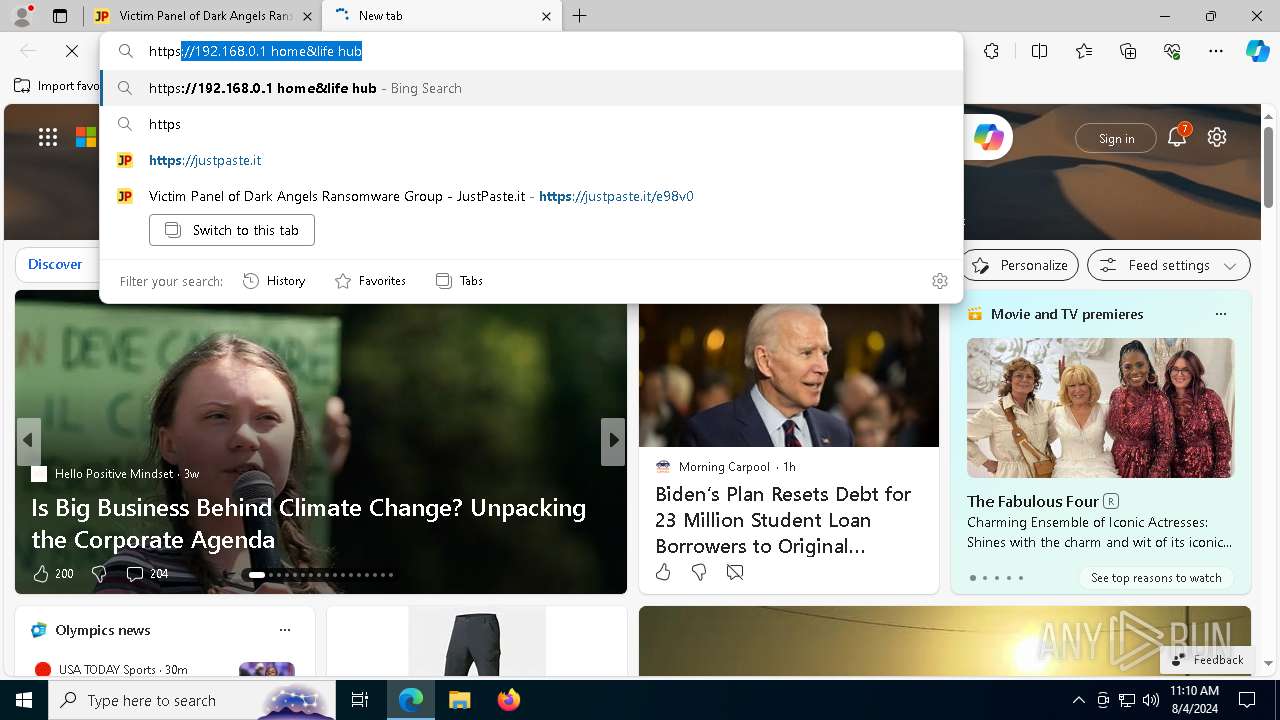
Task: Select the https://justpaste.it suggestion
Action: pos(531,160)
